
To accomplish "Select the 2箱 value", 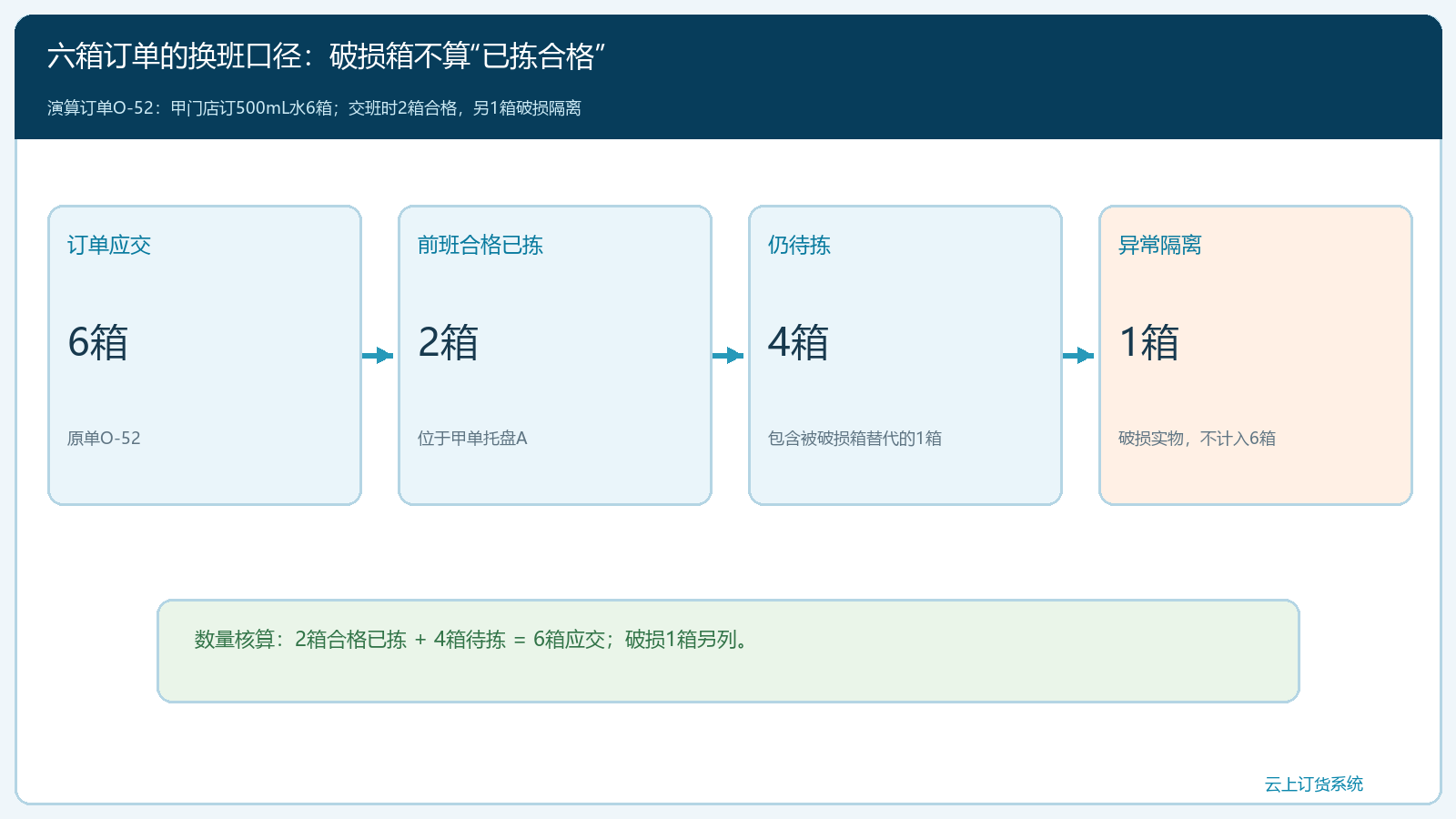I will click(x=448, y=343).
